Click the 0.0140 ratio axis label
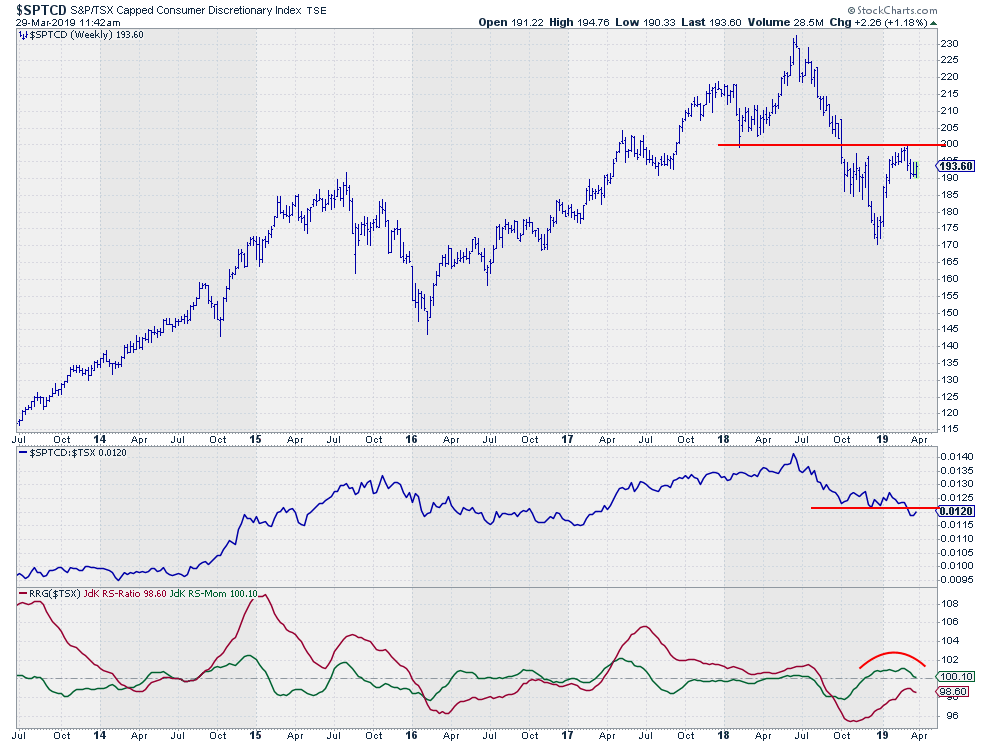 pyautogui.click(x=957, y=457)
